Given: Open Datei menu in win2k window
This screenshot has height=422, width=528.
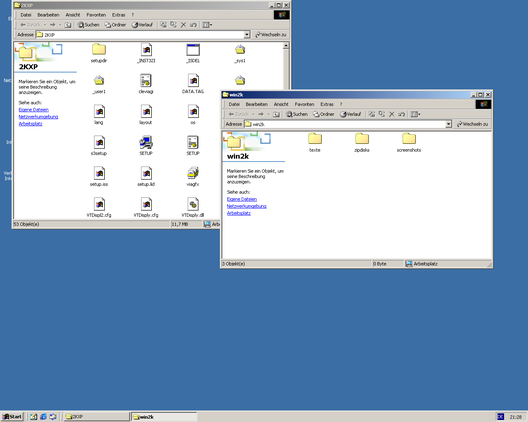Looking at the screenshot, I should [234, 104].
